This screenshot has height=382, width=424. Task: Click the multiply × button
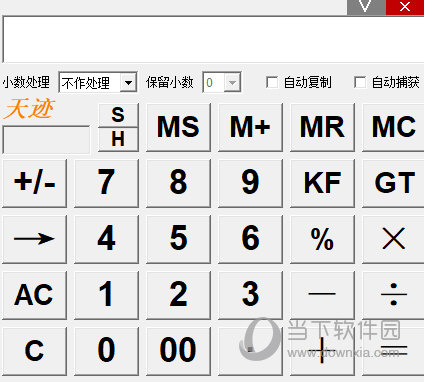pyautogui.click(x=393, y=239)
